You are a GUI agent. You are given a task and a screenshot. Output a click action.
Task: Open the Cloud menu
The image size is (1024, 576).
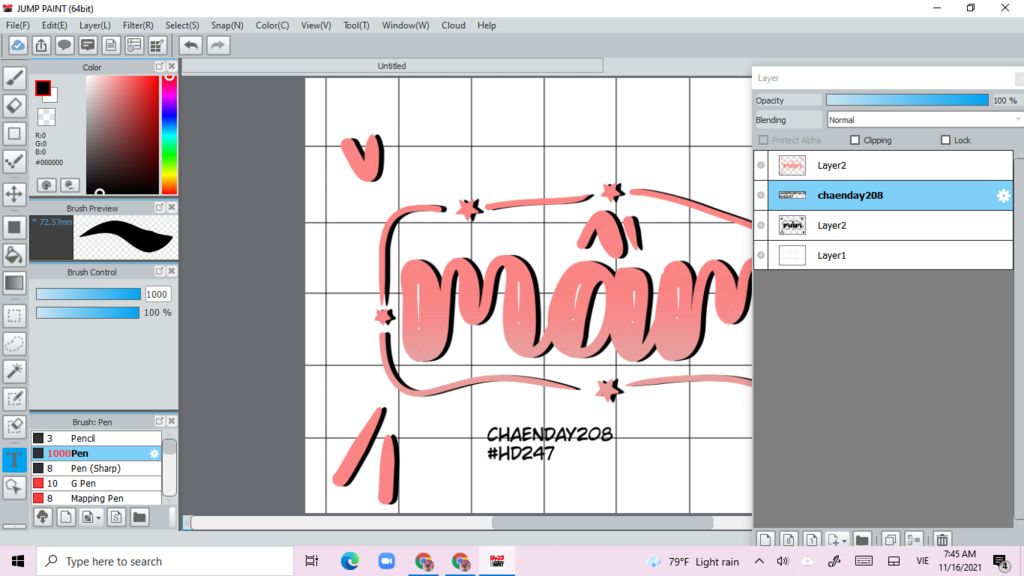[x=453, y=25]
